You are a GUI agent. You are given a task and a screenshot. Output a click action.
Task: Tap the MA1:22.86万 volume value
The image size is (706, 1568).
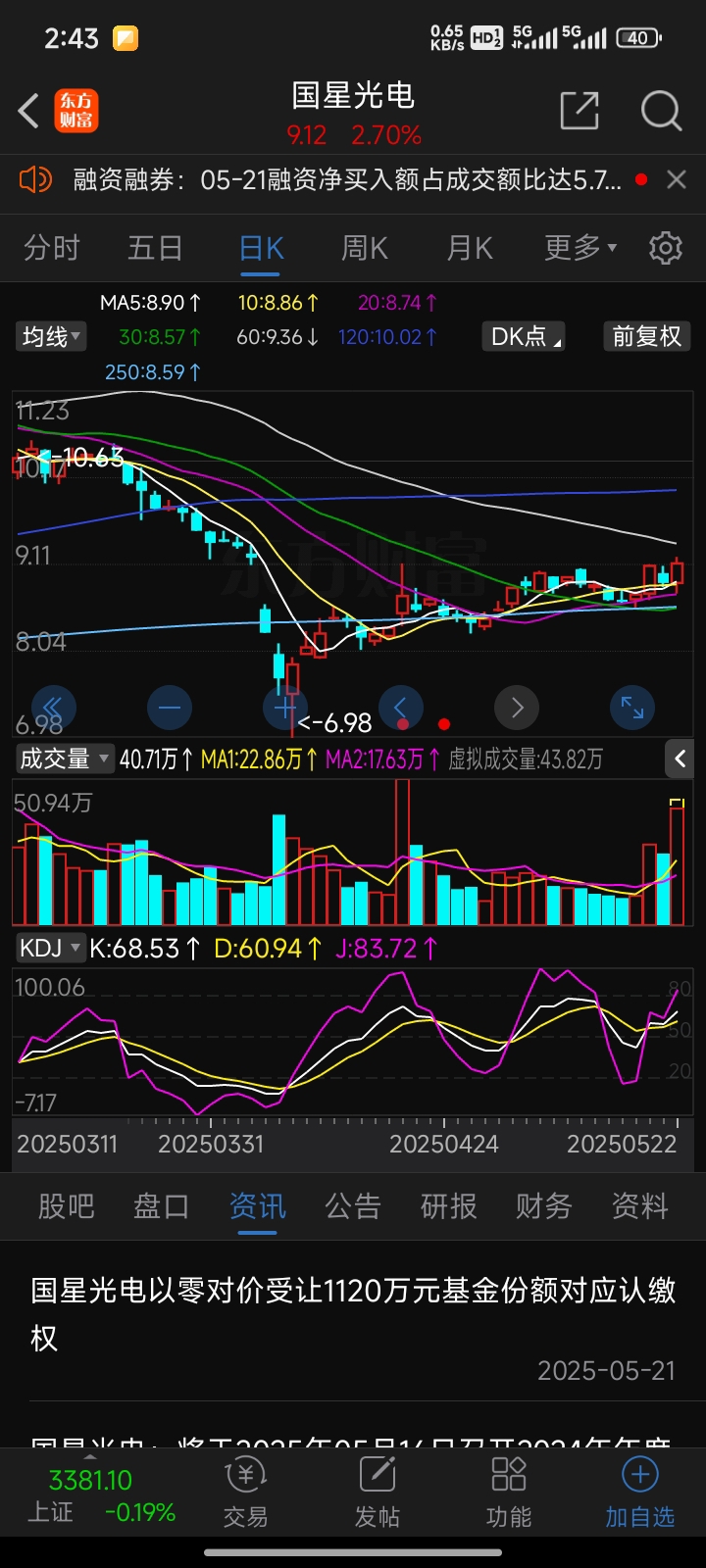(260, 759)
